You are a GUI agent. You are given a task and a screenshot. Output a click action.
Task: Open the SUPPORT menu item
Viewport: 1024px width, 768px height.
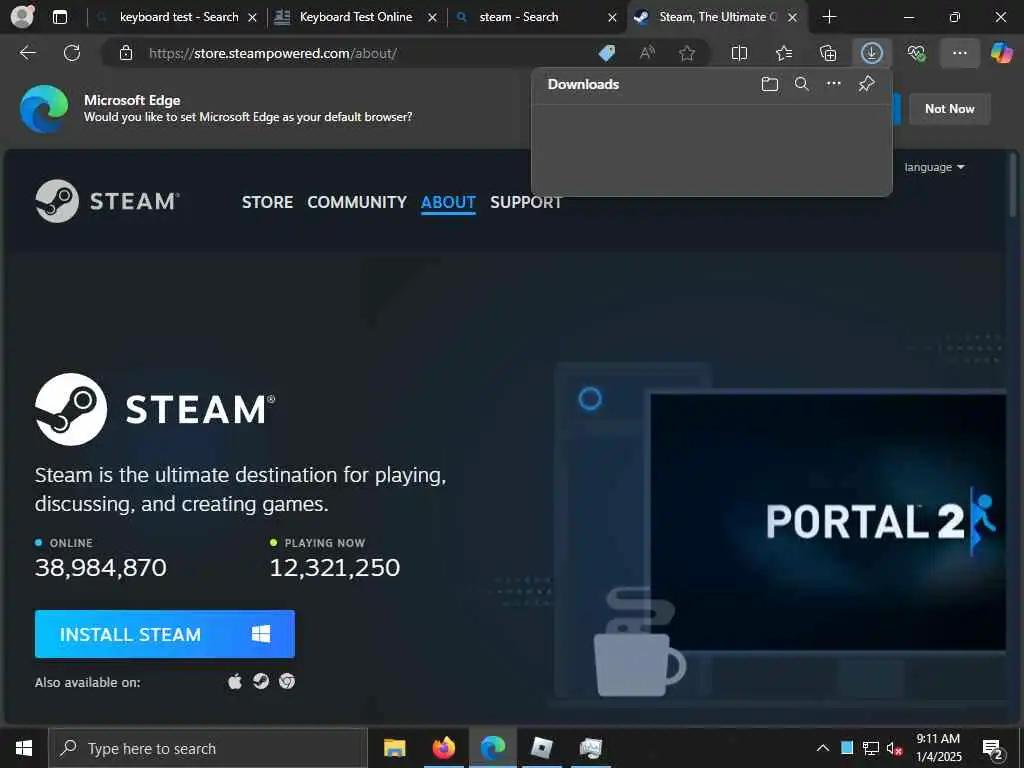526,202
